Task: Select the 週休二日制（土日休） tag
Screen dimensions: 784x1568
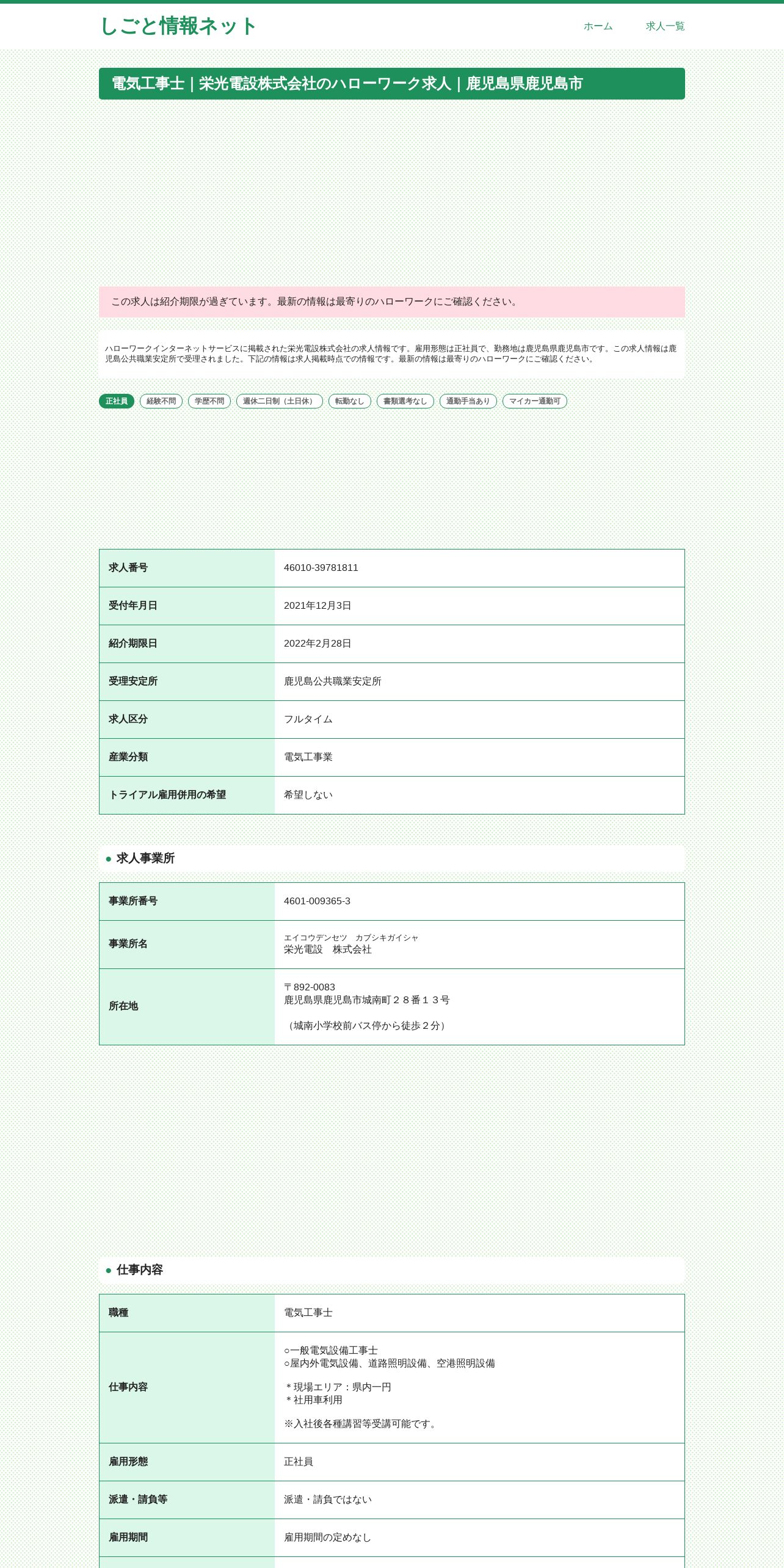Action: 280,401
